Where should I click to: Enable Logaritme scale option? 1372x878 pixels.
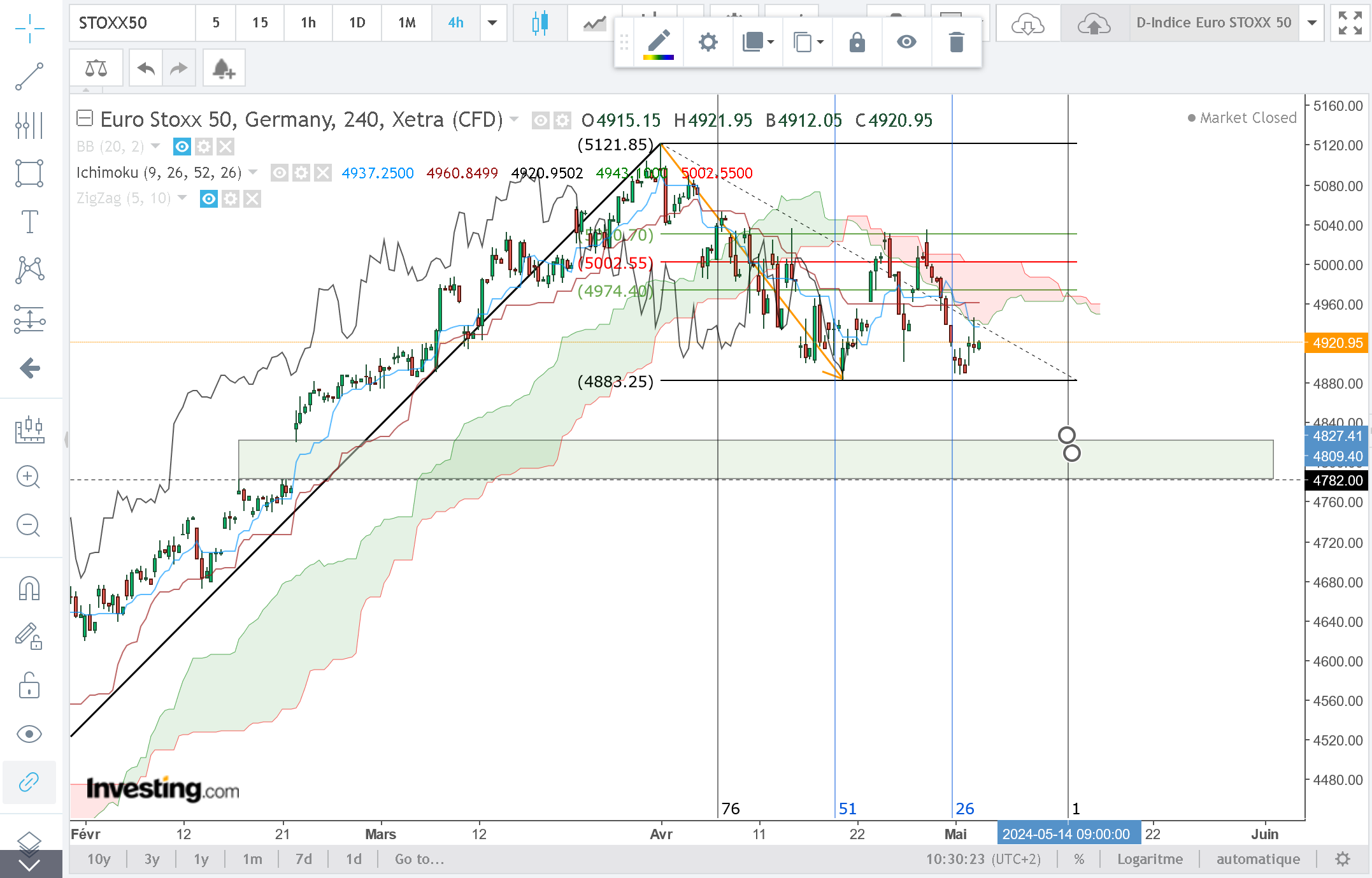pos(1150,859)
